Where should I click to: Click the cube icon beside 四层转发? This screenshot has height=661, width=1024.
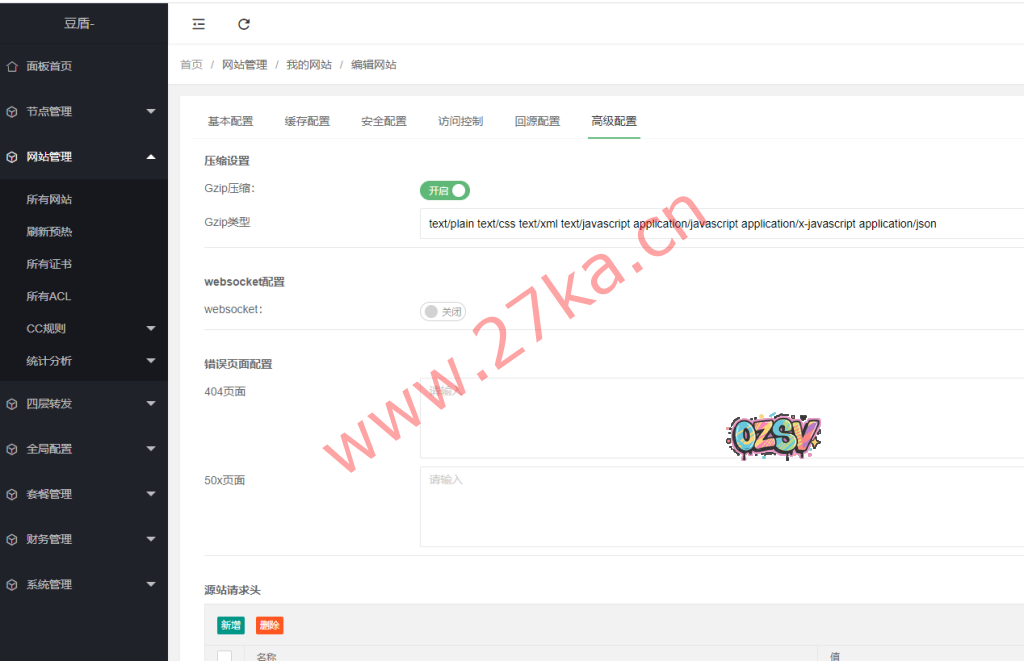[x=12, y=404]
